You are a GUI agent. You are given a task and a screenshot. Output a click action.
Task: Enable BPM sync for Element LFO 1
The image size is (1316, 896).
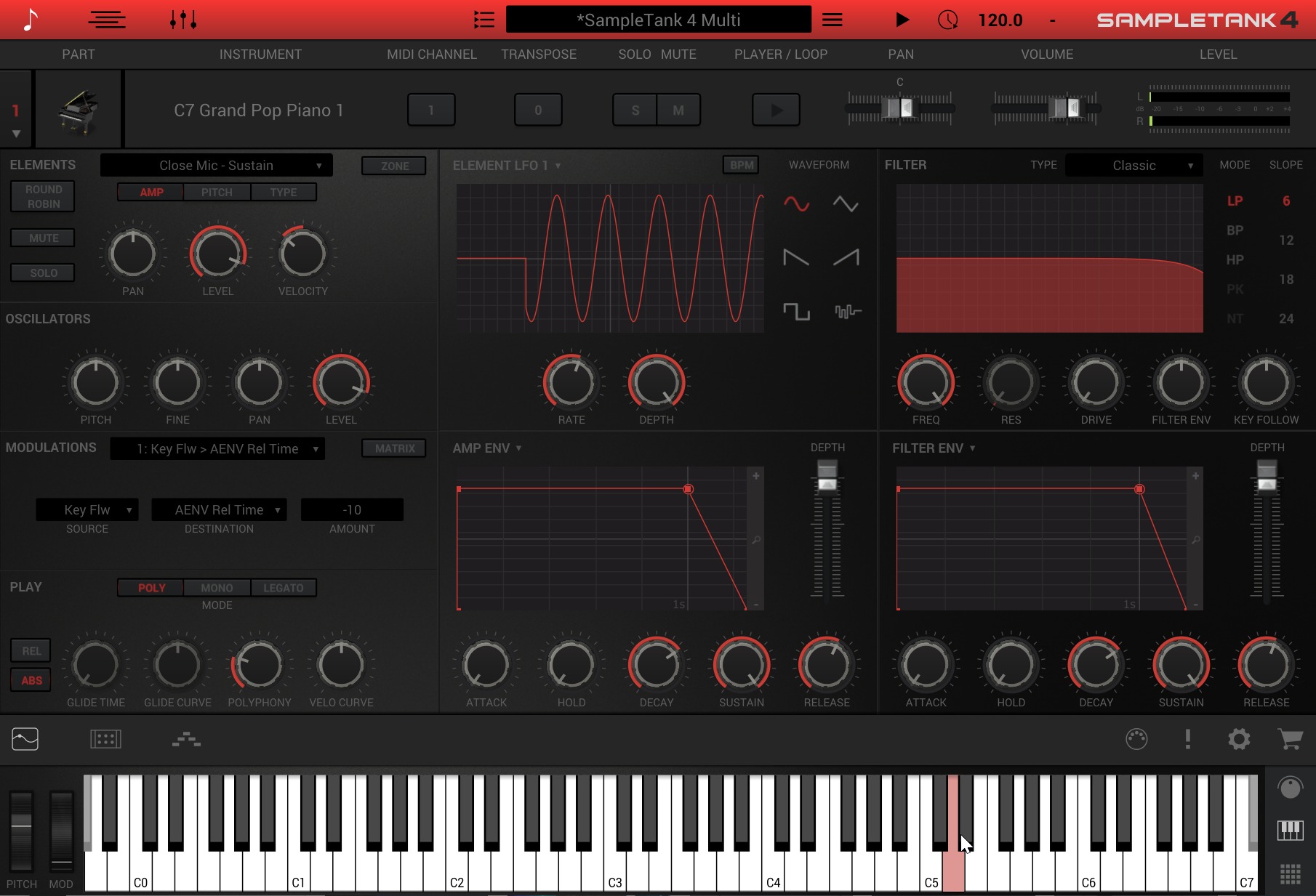(742, 166)
